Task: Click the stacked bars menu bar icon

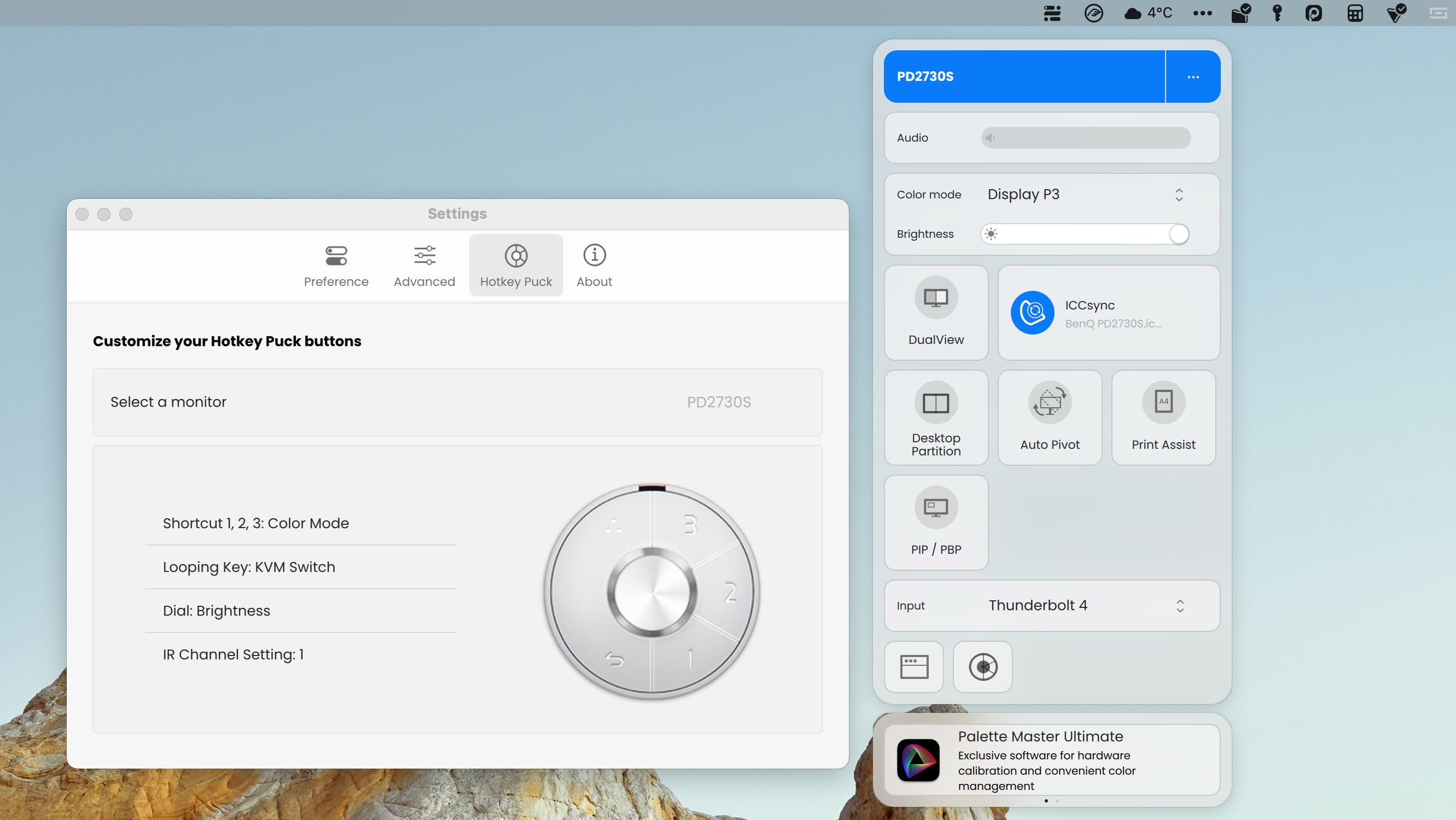Action: (x=1052, y=13)
